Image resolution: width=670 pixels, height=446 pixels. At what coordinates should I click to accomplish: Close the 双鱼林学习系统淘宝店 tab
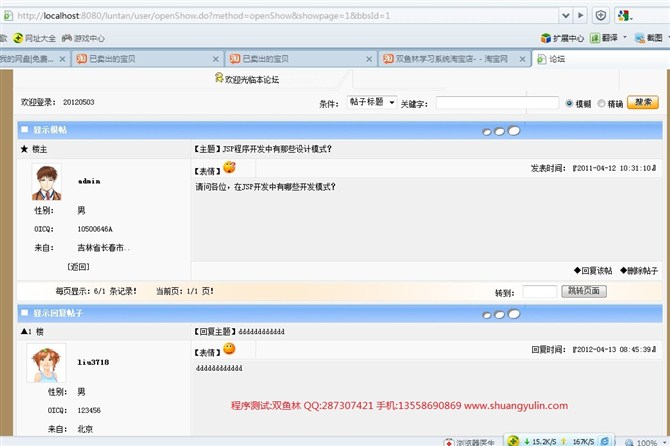click(523, 59)
